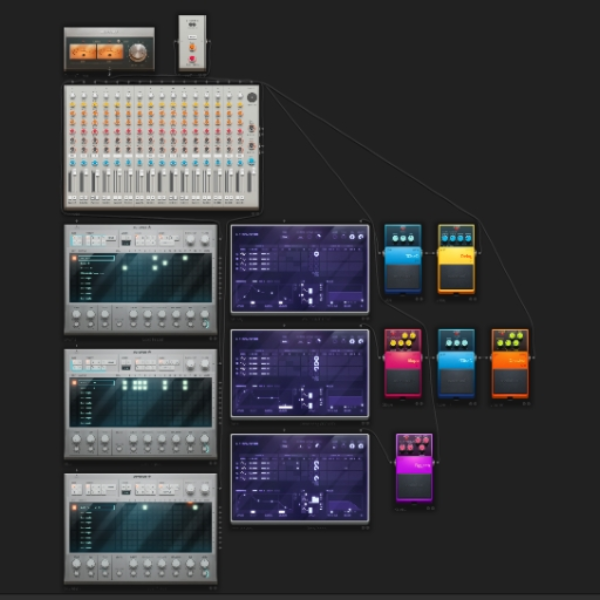Viewport: 600px width, 600px height.
Task: Click the orange pedal's footswitch
Action: pyautogui.click(x=510, y=382)
